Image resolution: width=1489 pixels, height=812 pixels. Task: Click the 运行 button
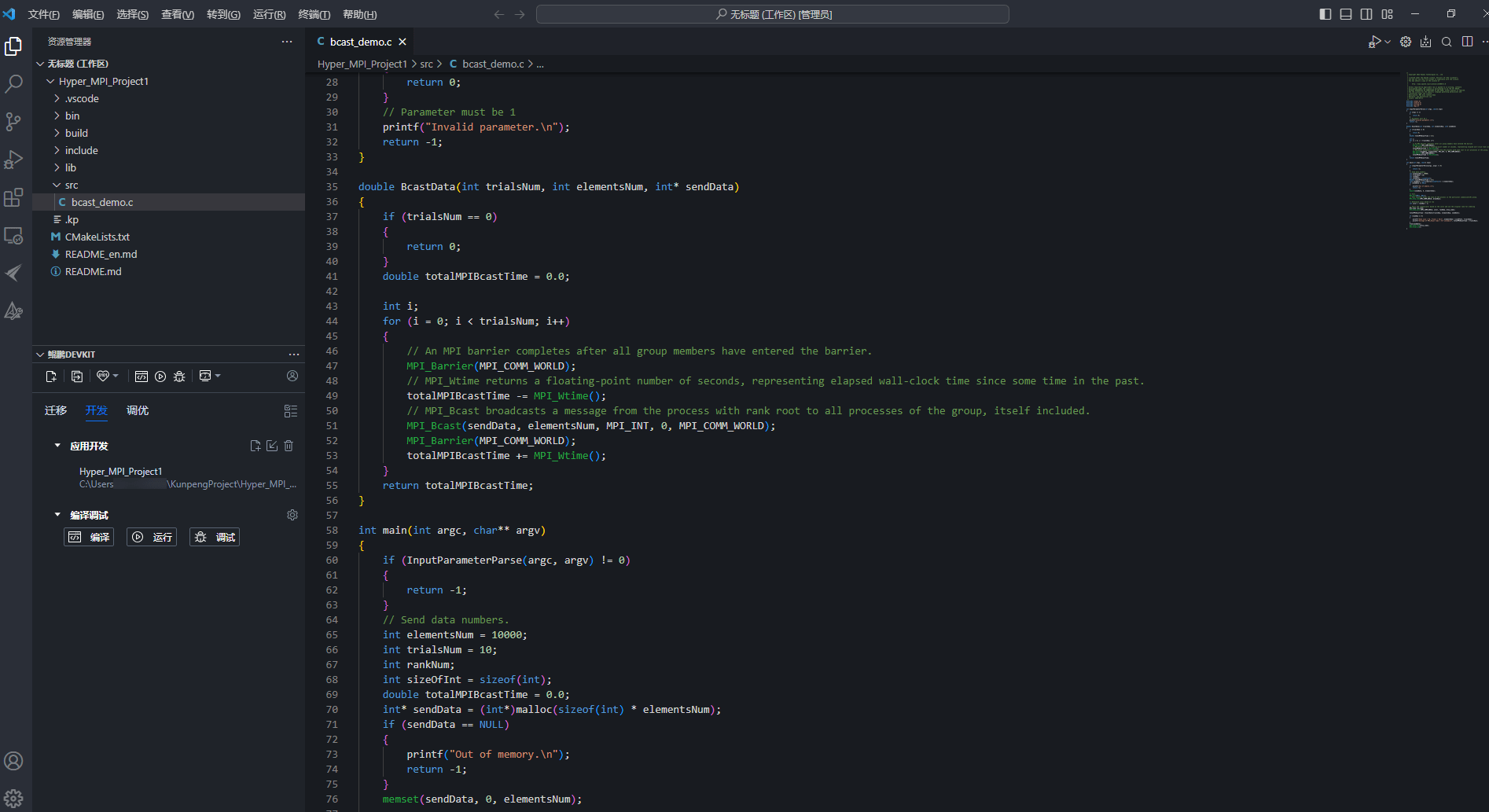[152, 537]
